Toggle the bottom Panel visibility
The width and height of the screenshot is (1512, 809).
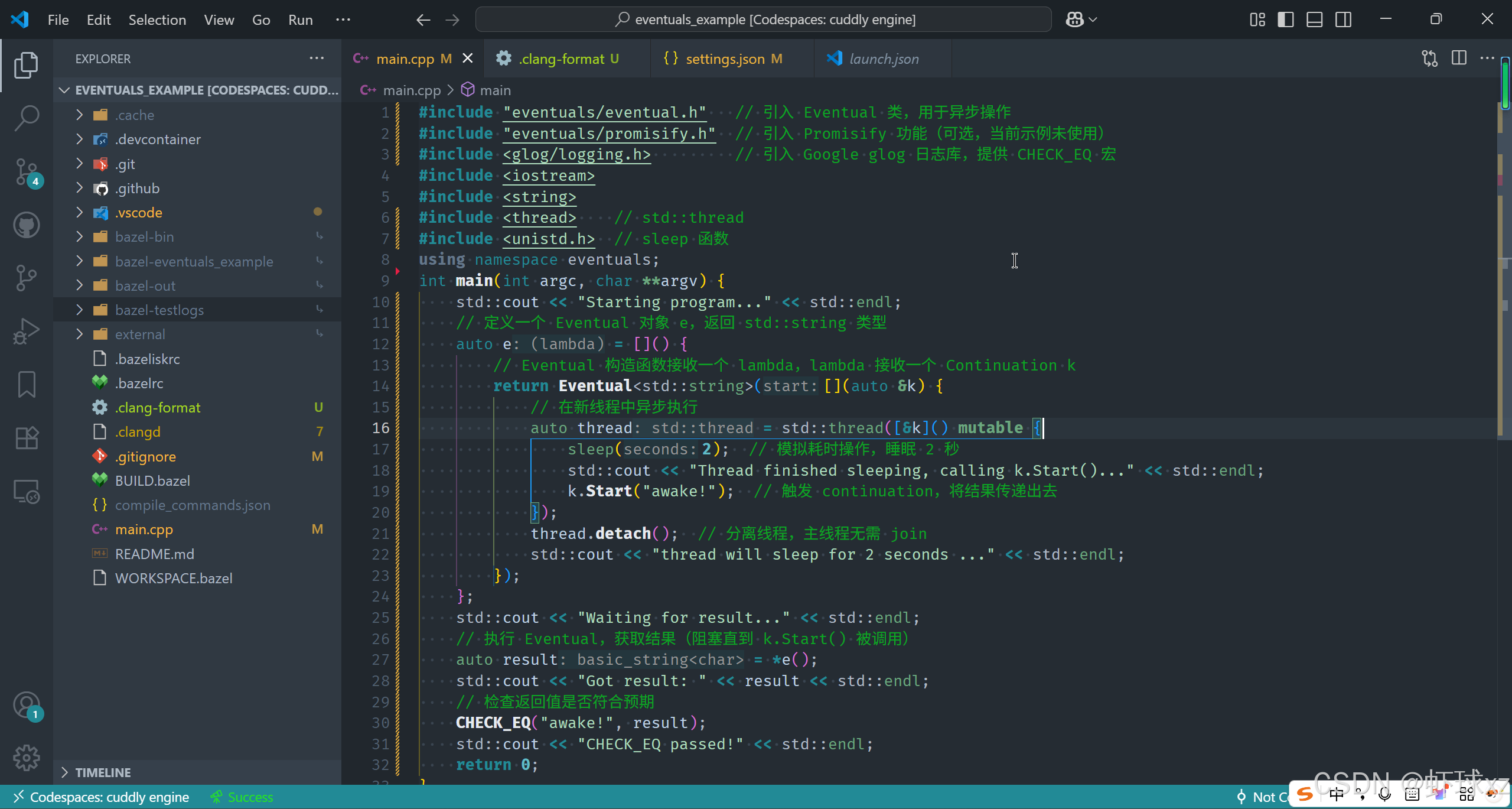coord(1314,20)
